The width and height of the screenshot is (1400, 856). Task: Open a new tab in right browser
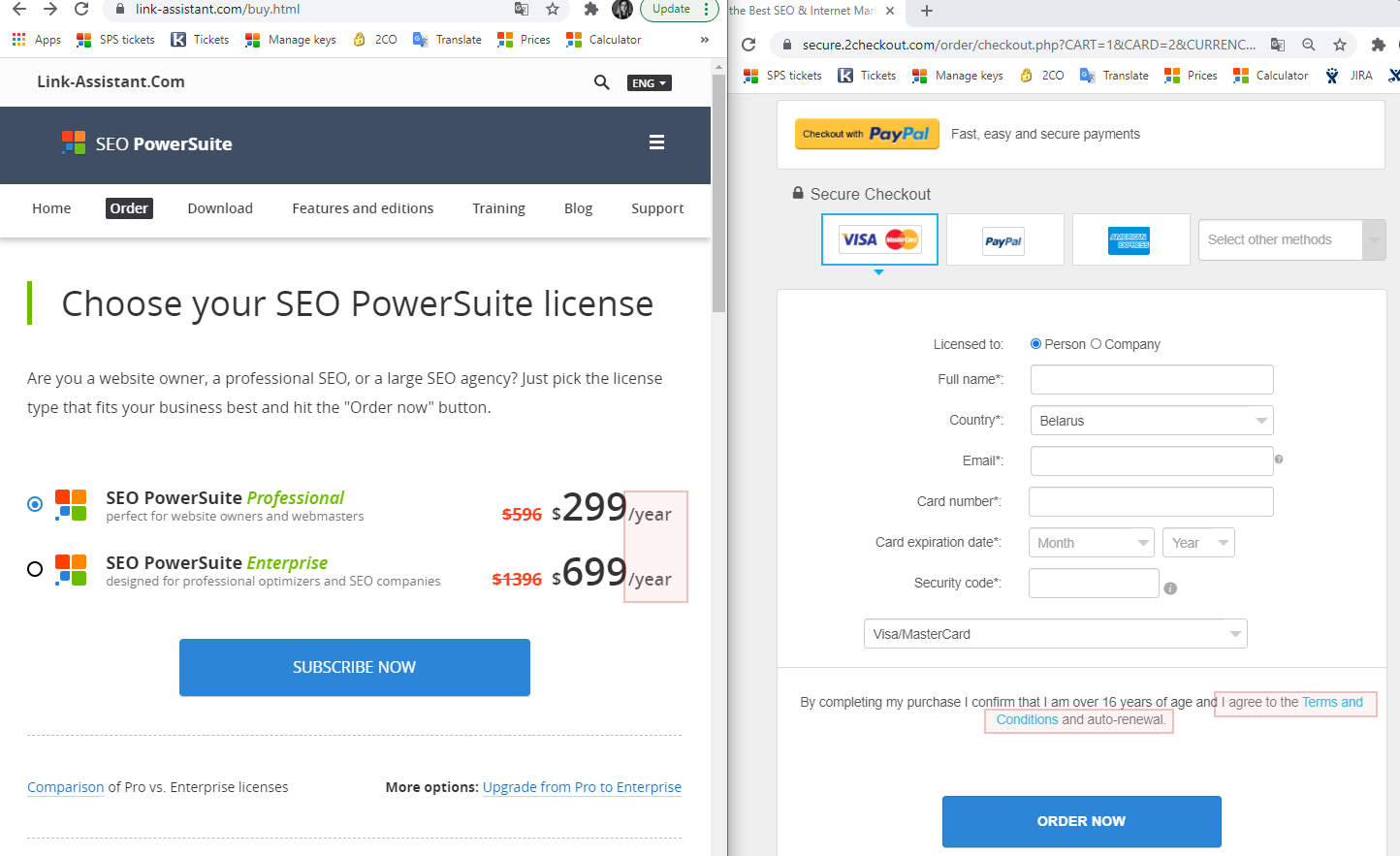pos(927,11)
